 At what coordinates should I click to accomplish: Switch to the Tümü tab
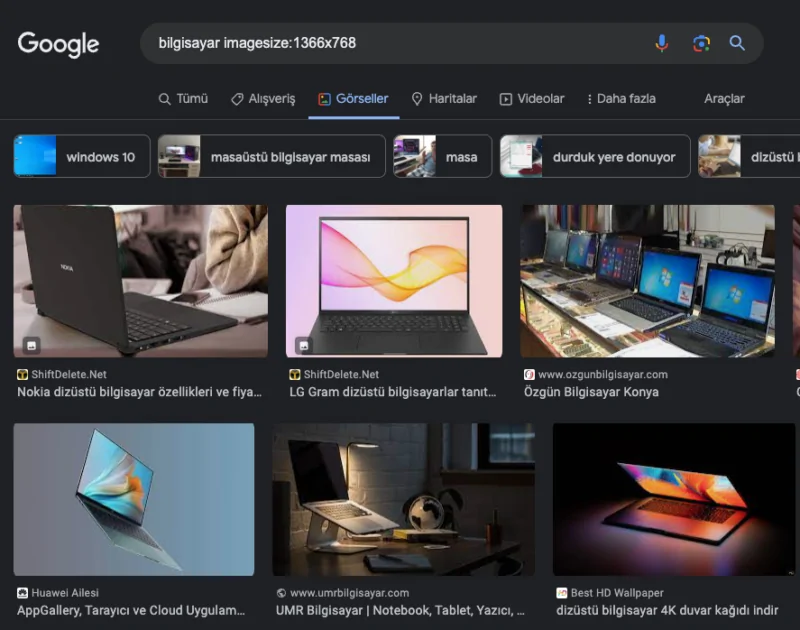[x=184, y=99]
